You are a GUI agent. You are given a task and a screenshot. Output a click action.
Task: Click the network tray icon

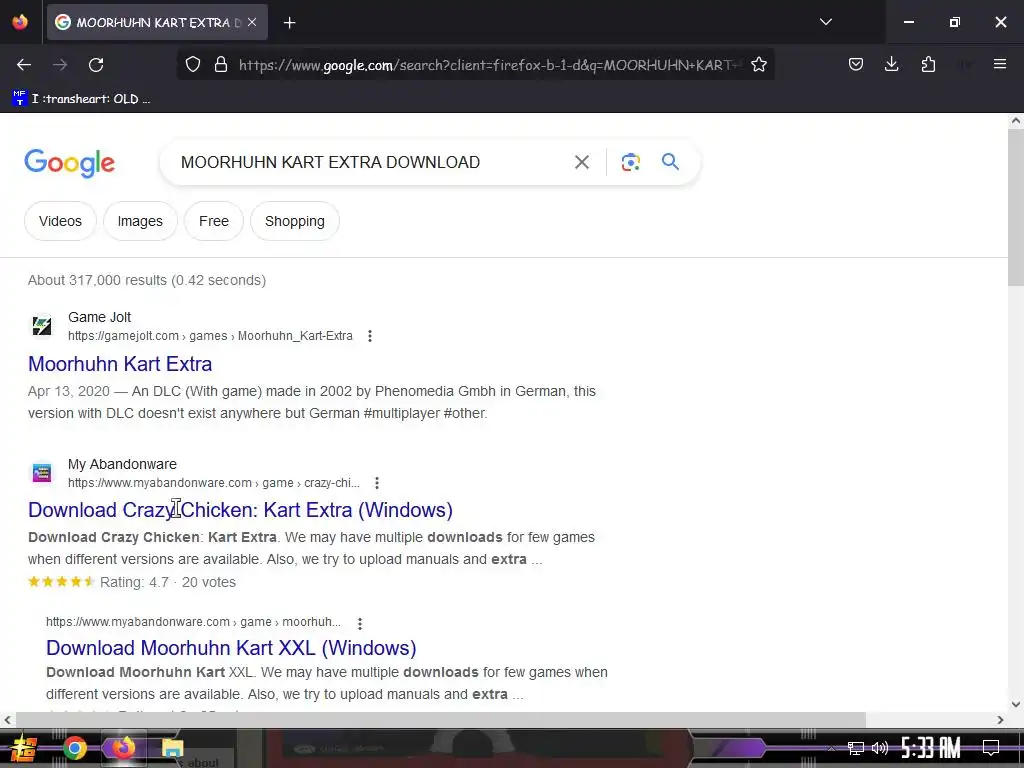855,748
